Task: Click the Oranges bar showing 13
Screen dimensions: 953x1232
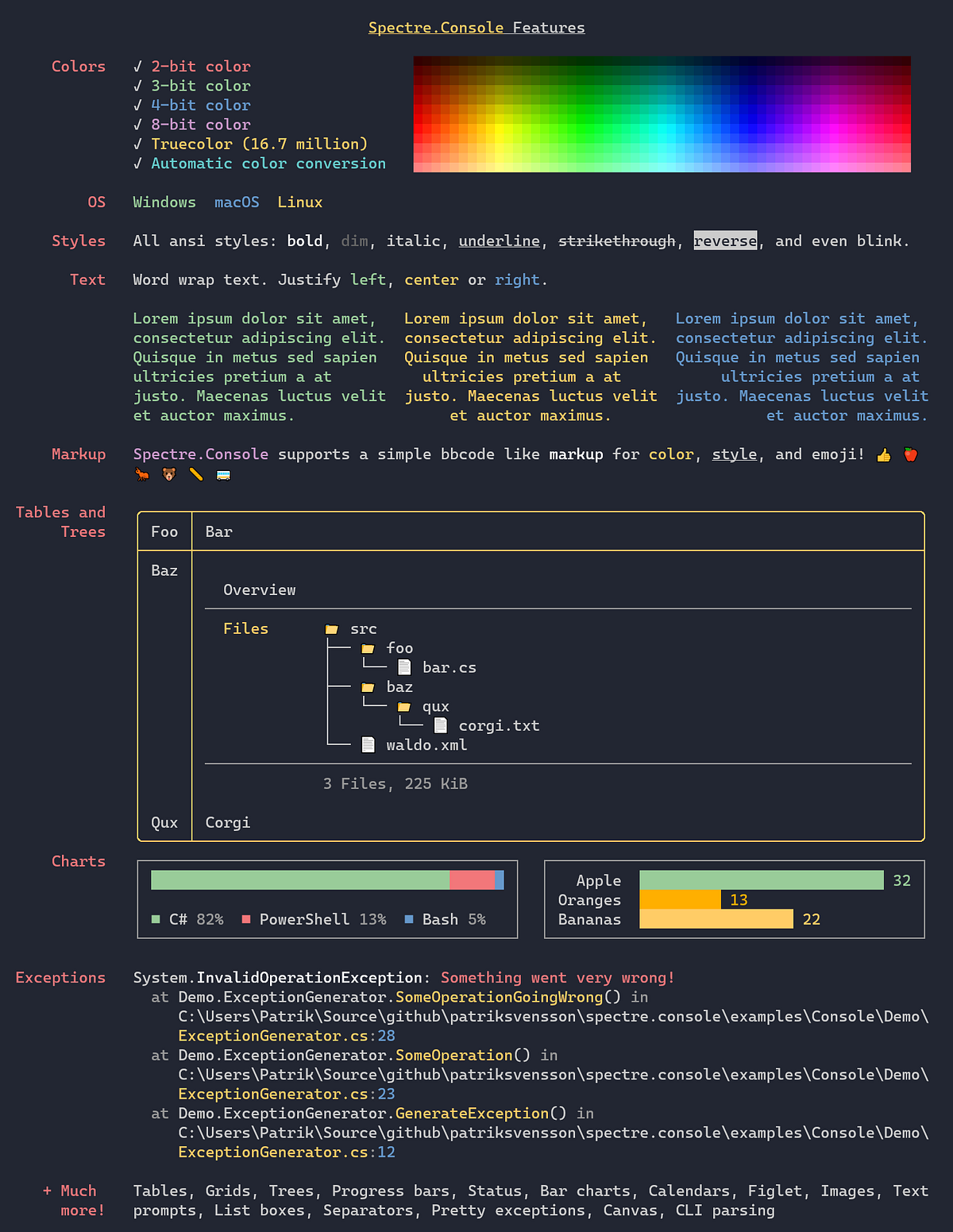Action: (x=681, y=899)
